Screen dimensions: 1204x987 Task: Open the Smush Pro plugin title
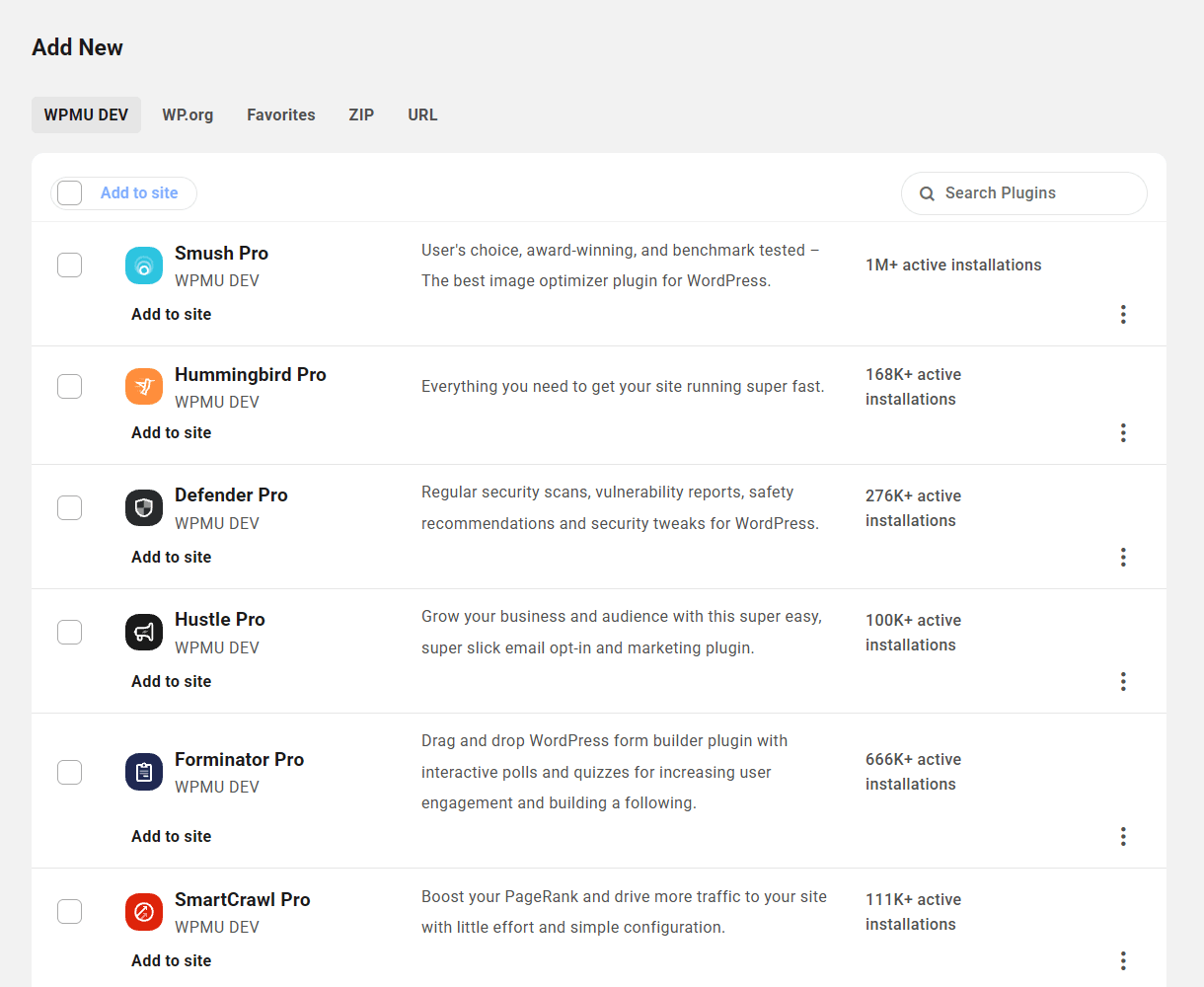click(221, 253)
